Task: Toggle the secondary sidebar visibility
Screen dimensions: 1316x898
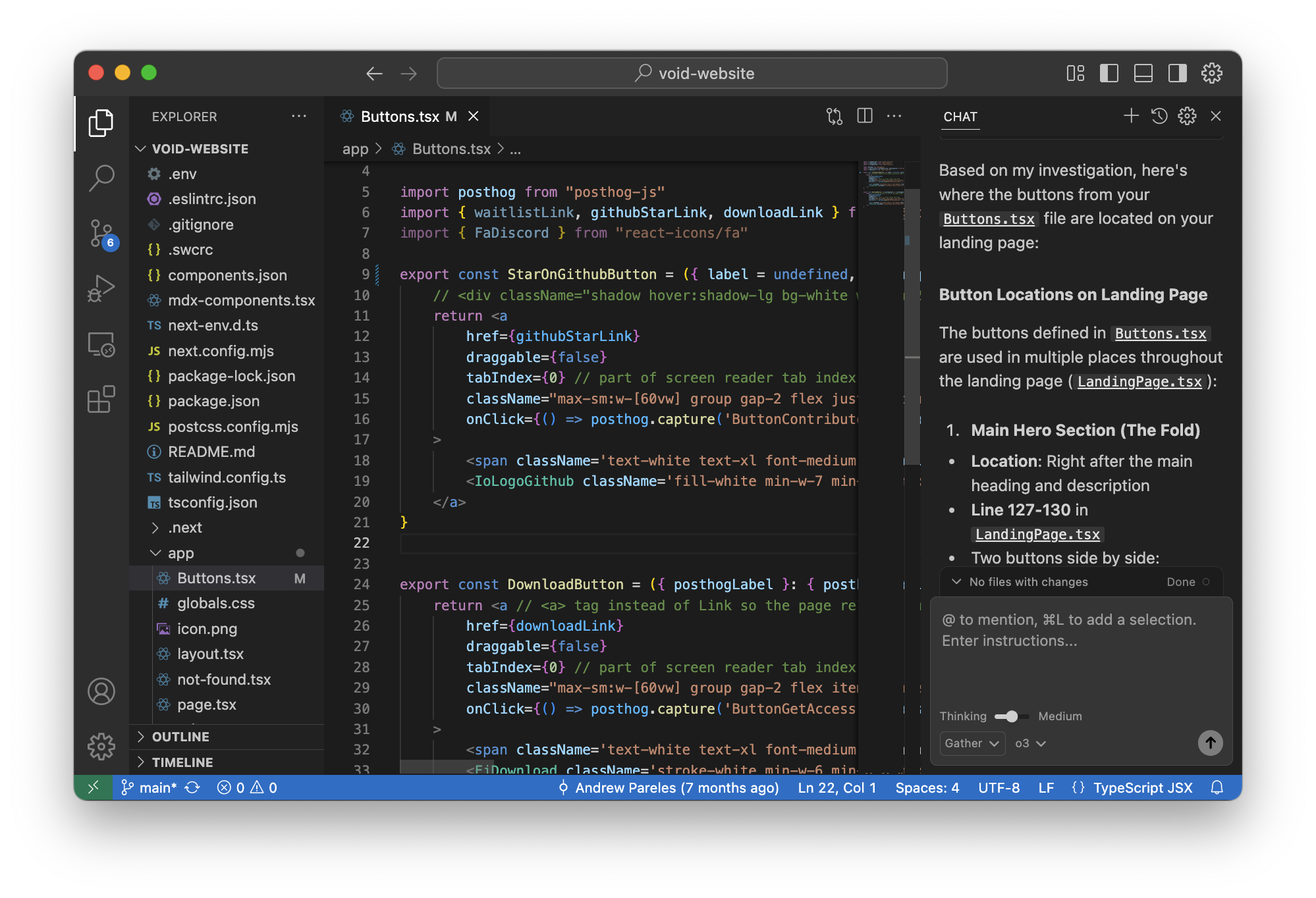Action: (x=1178, y=73)
